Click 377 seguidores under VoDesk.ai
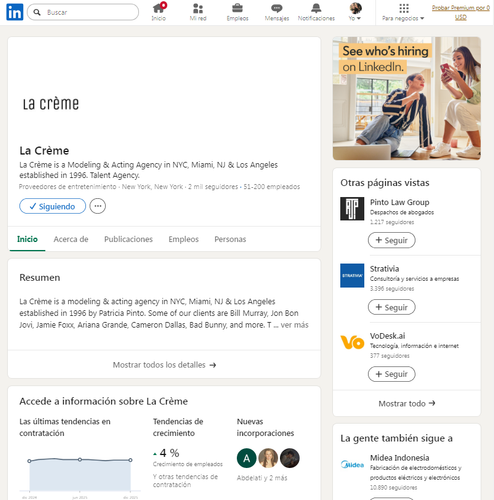The width and height of the screenshot is (494, 500). (x=390, y=356)
